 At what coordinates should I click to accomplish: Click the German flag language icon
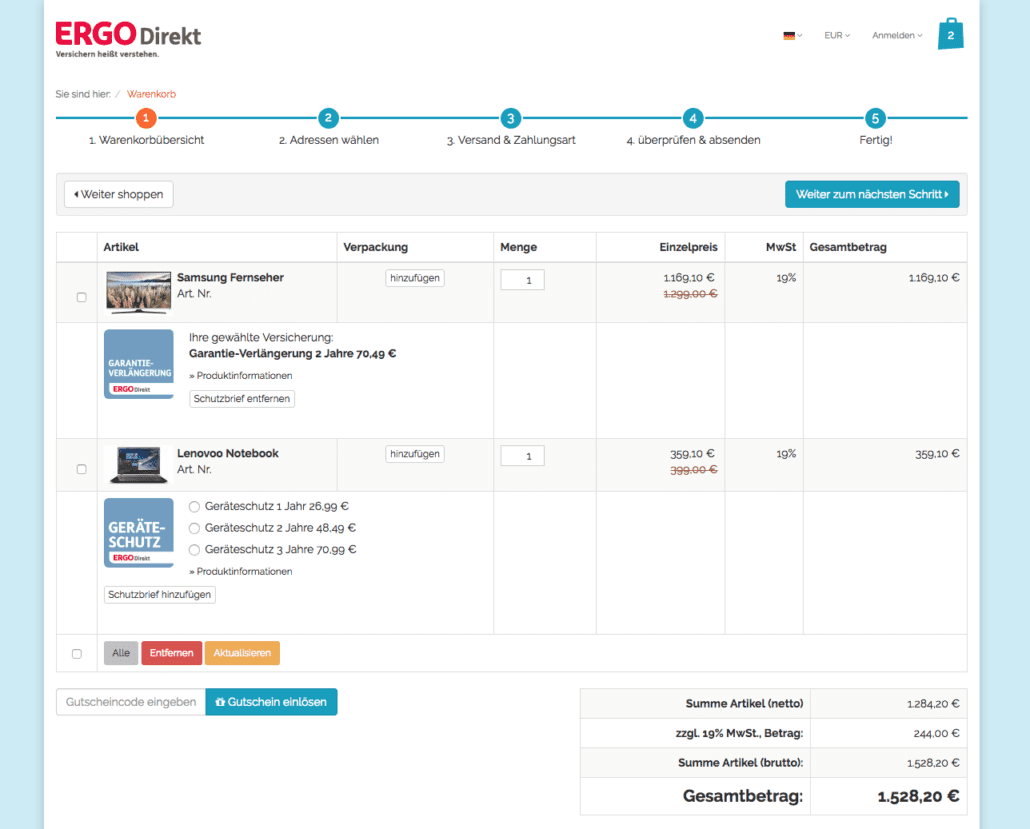tap(789, 35)
